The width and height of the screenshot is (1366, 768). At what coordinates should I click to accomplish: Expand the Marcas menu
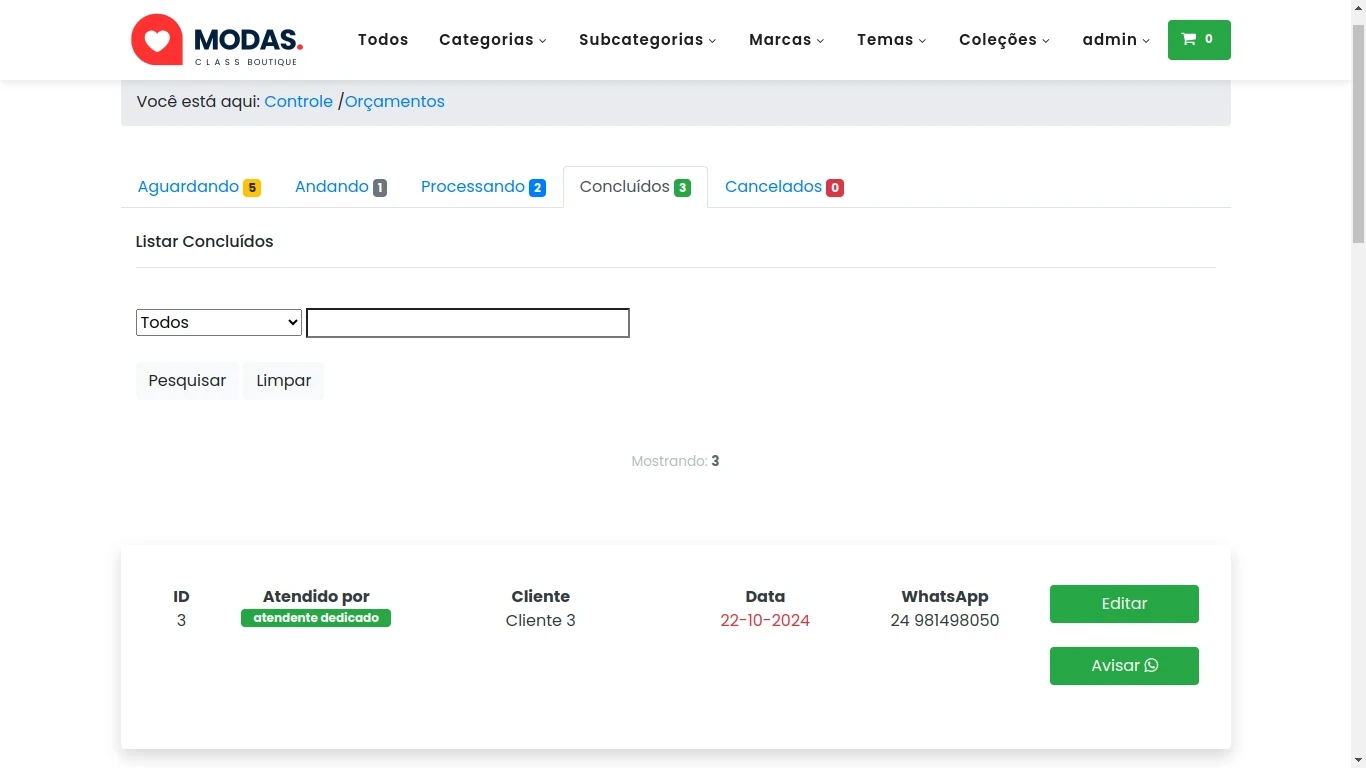[786, 40]
